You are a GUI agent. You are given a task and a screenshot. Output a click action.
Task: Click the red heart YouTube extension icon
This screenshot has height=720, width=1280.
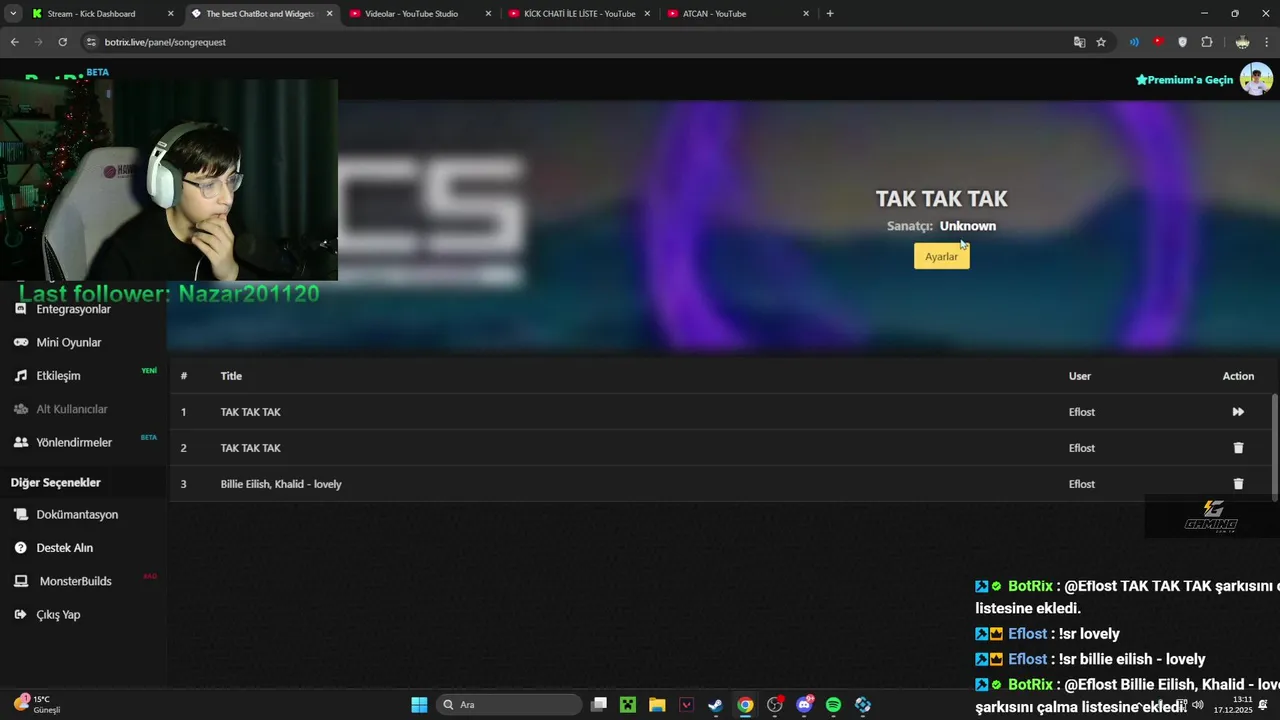(1158, 42)
